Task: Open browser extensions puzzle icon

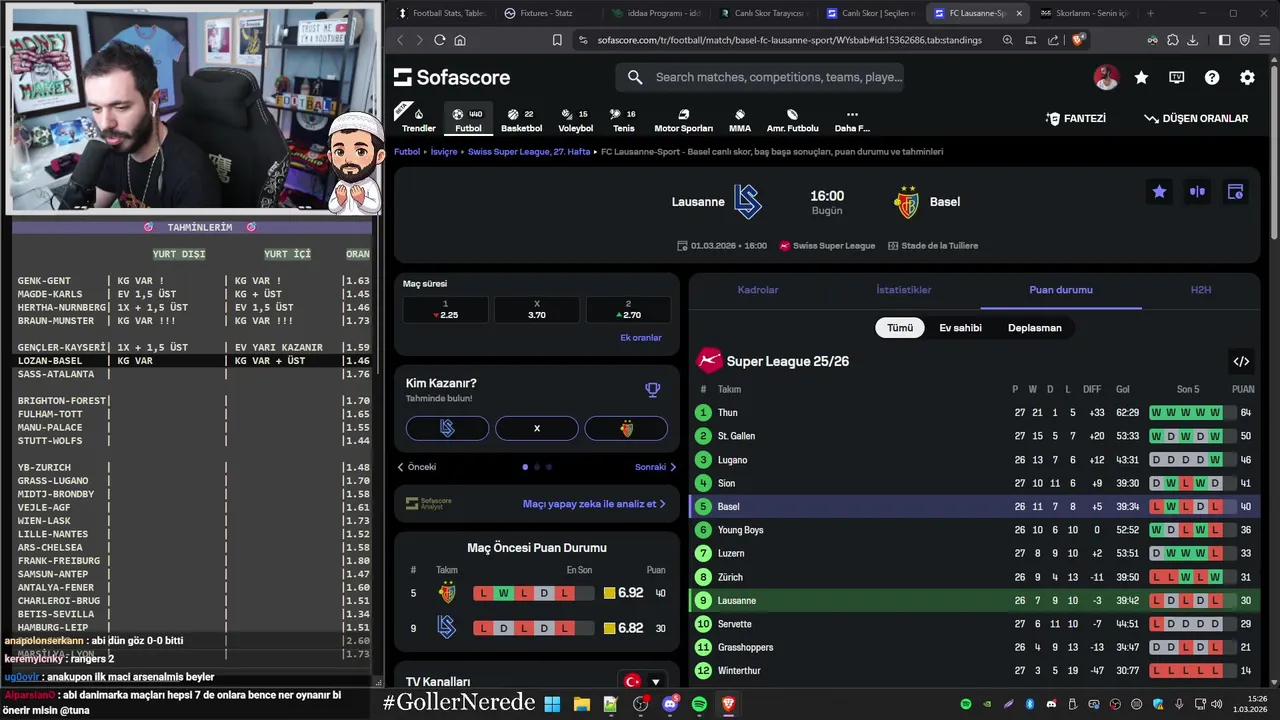Action: 1173,40
